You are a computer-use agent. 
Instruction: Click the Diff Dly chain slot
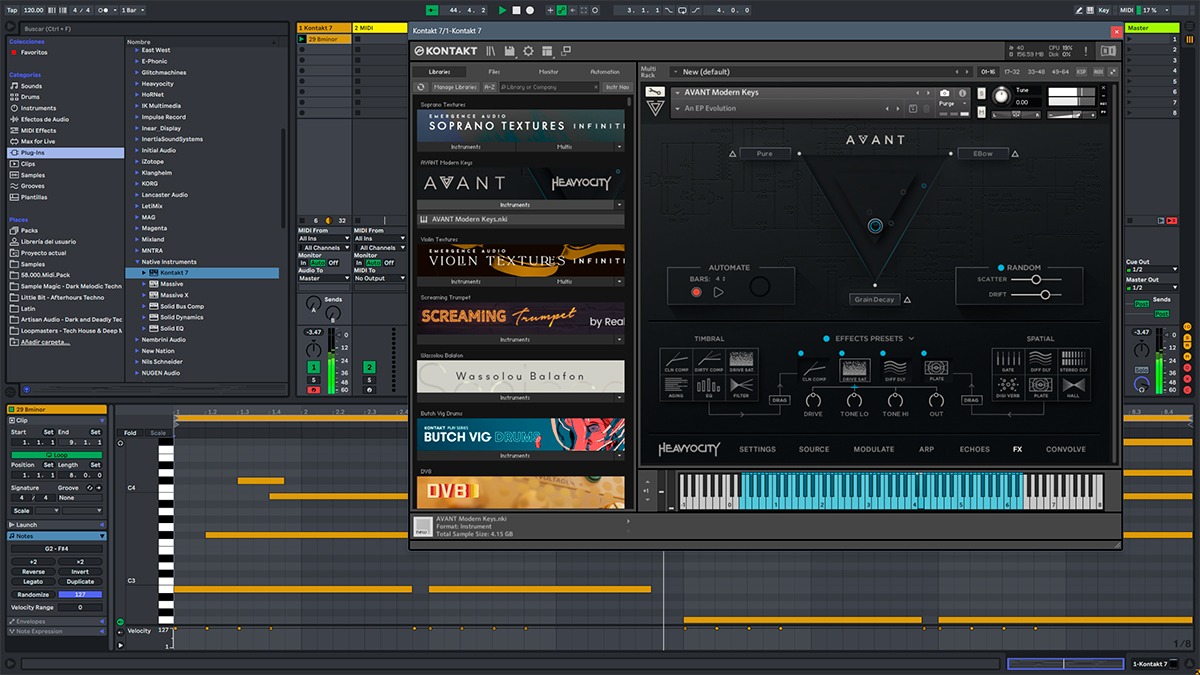[894, 372]
